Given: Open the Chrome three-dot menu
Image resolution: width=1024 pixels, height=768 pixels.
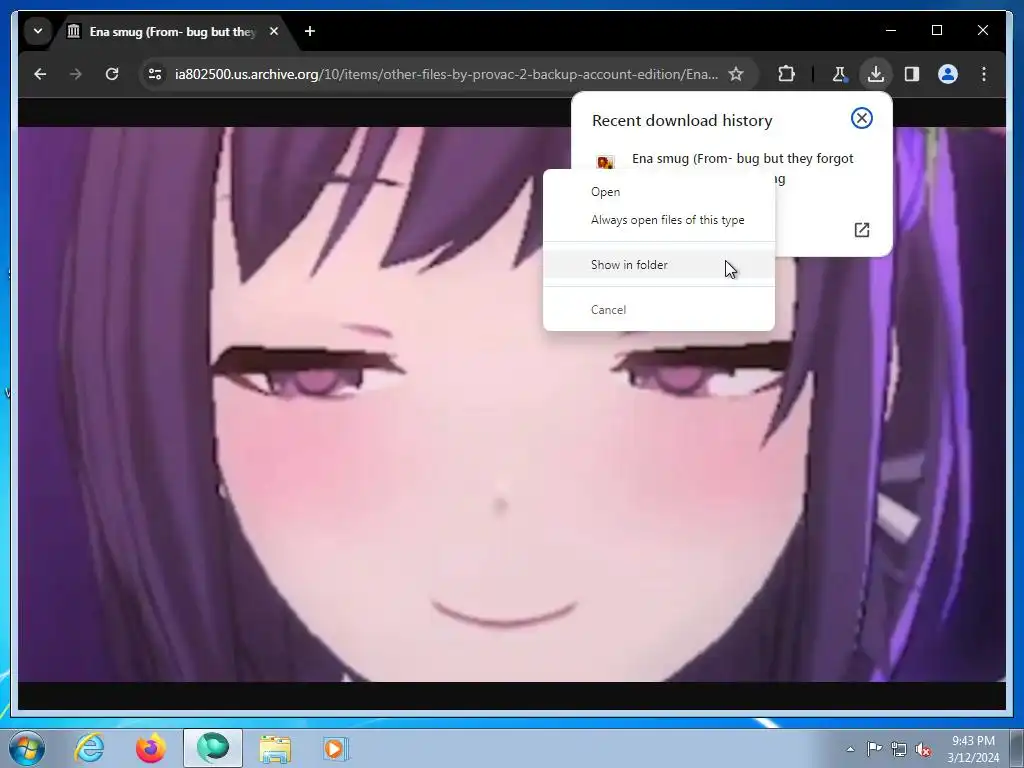Looking at the screenshot, I should pos(984,74).
